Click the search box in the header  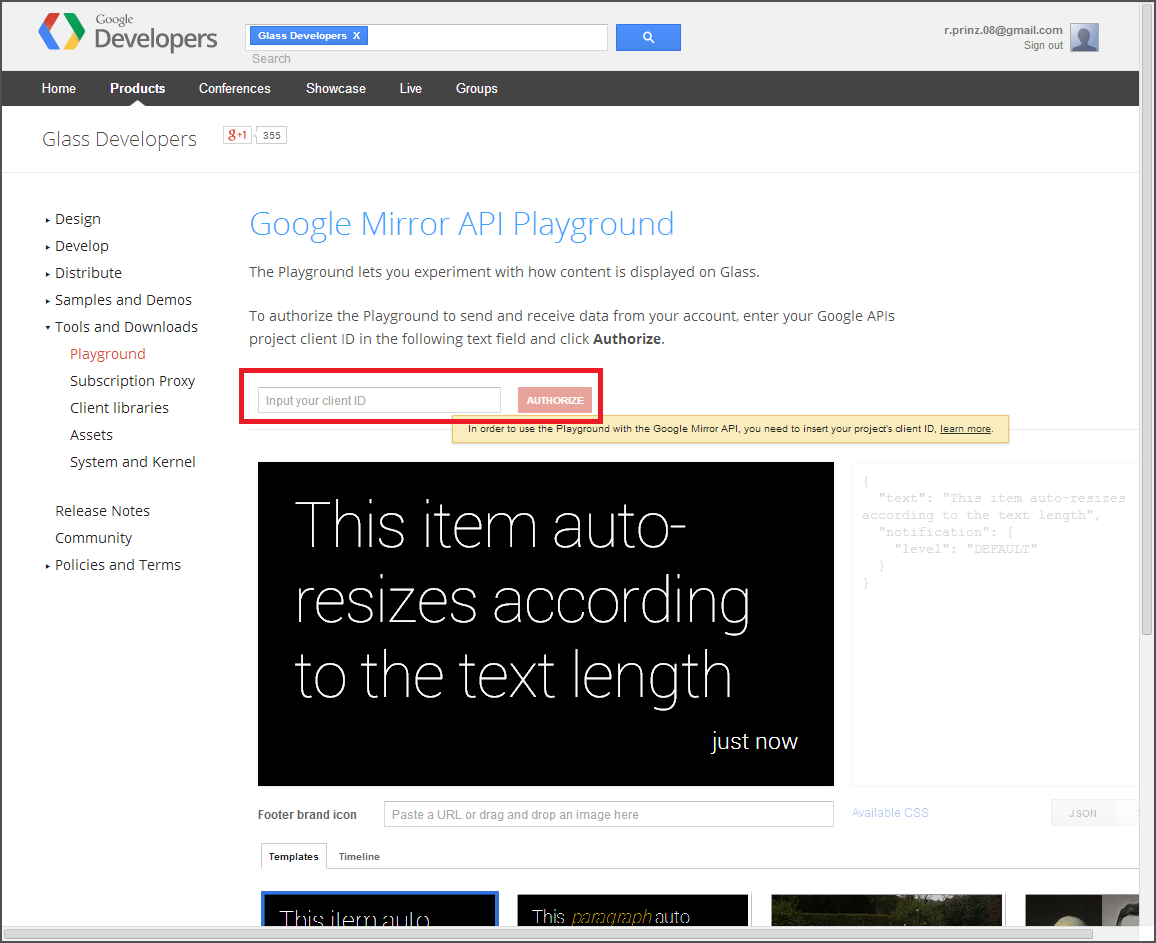pos(426,37)
